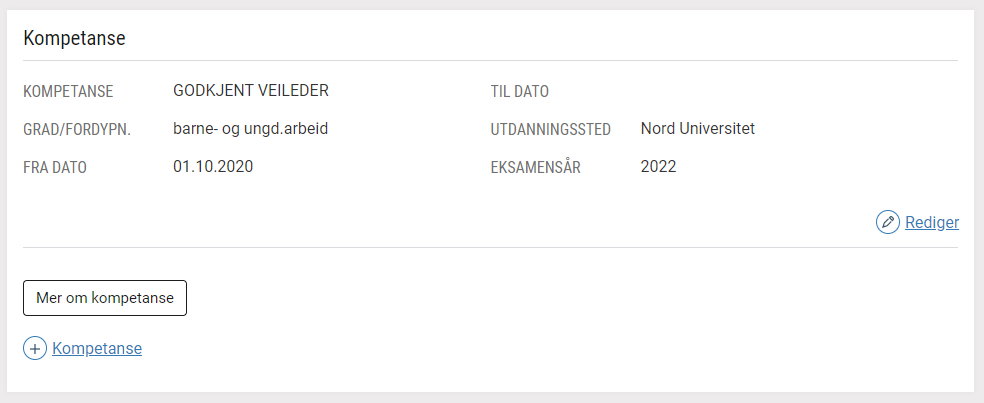Click the FRA DATO field label

coord(55,168)
